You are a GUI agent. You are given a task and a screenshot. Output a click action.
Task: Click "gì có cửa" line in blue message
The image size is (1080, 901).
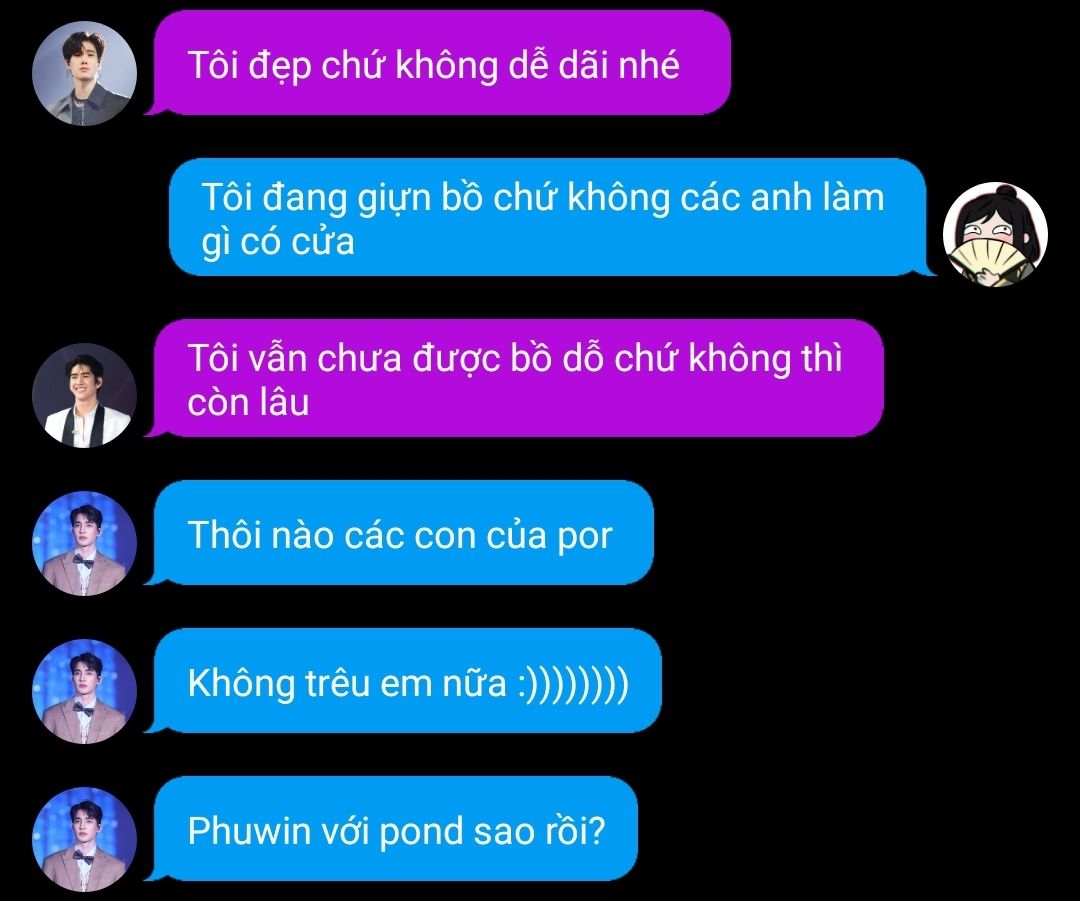coord(278,242)
